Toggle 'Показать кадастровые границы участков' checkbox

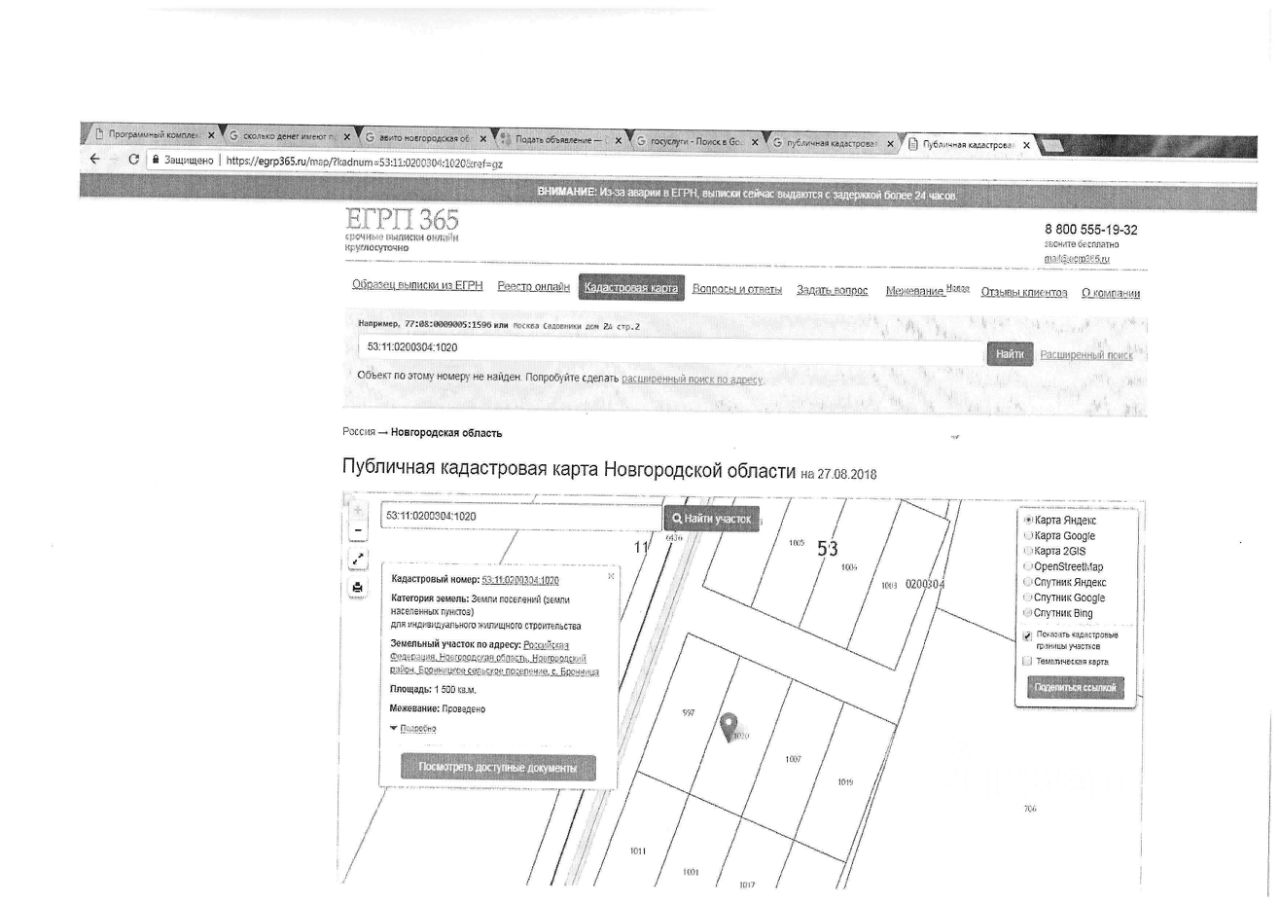click(x=1028, y=636)
